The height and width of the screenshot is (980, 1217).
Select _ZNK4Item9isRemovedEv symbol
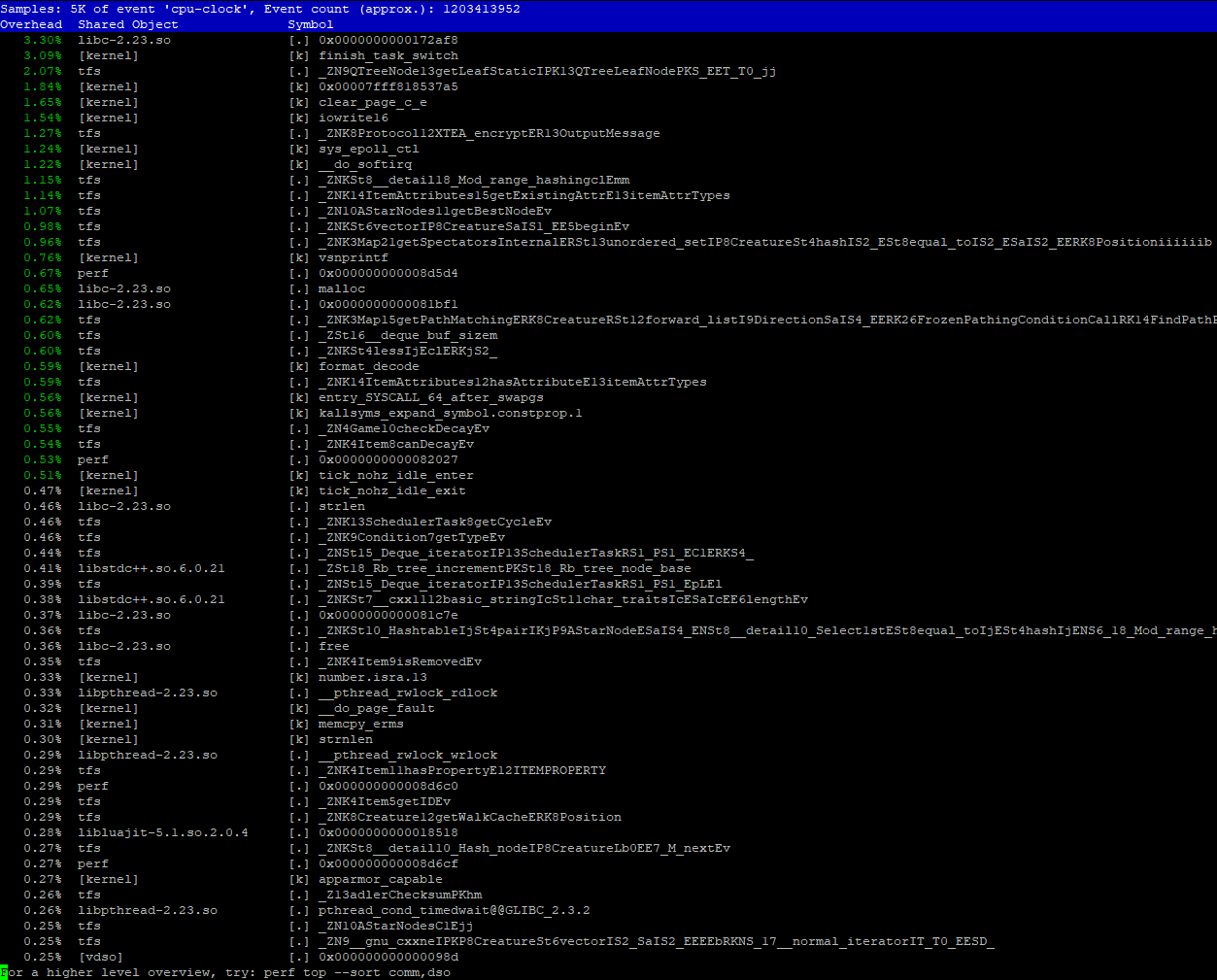coord(400,661)
